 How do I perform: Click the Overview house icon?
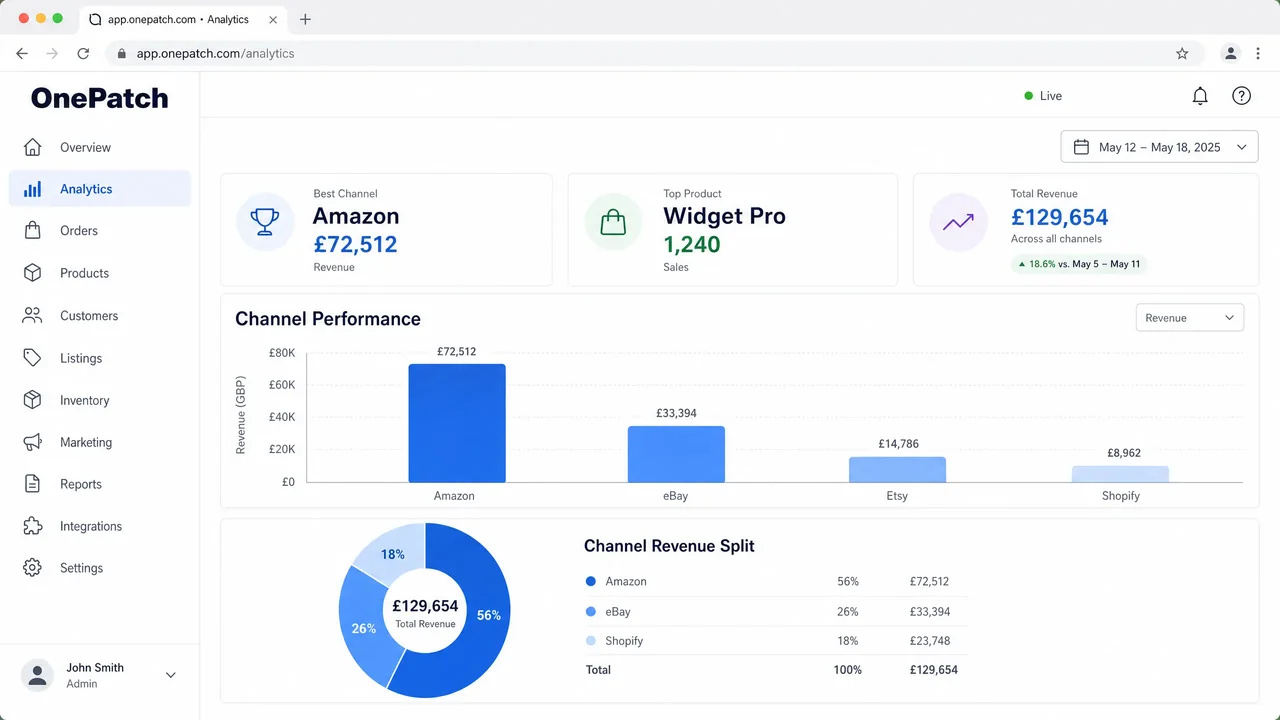click(32, 147)
